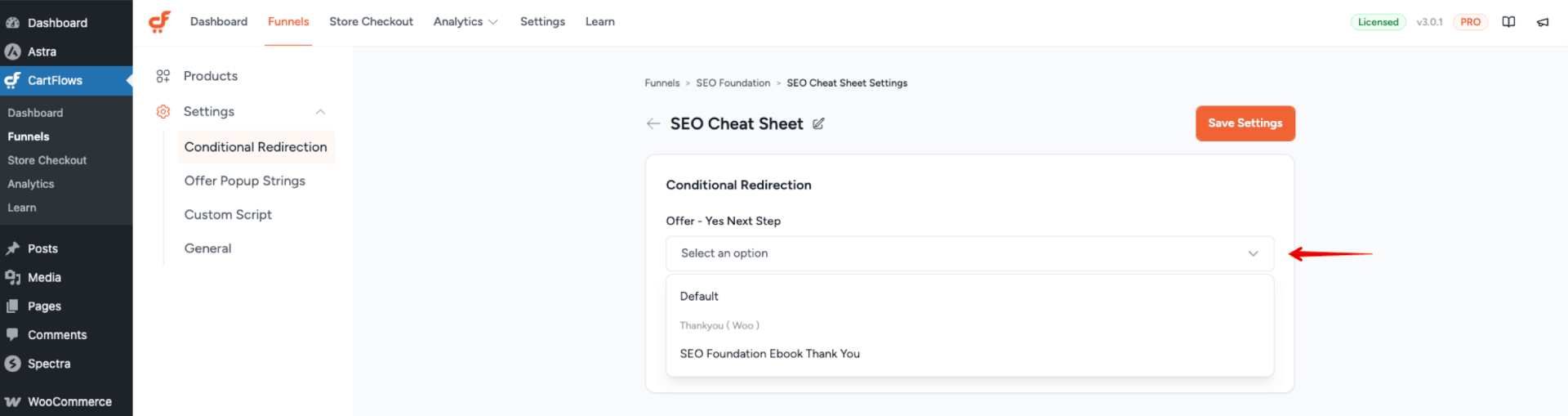Open the Offer - Yes Next Step dropdown

click(969, 253)
